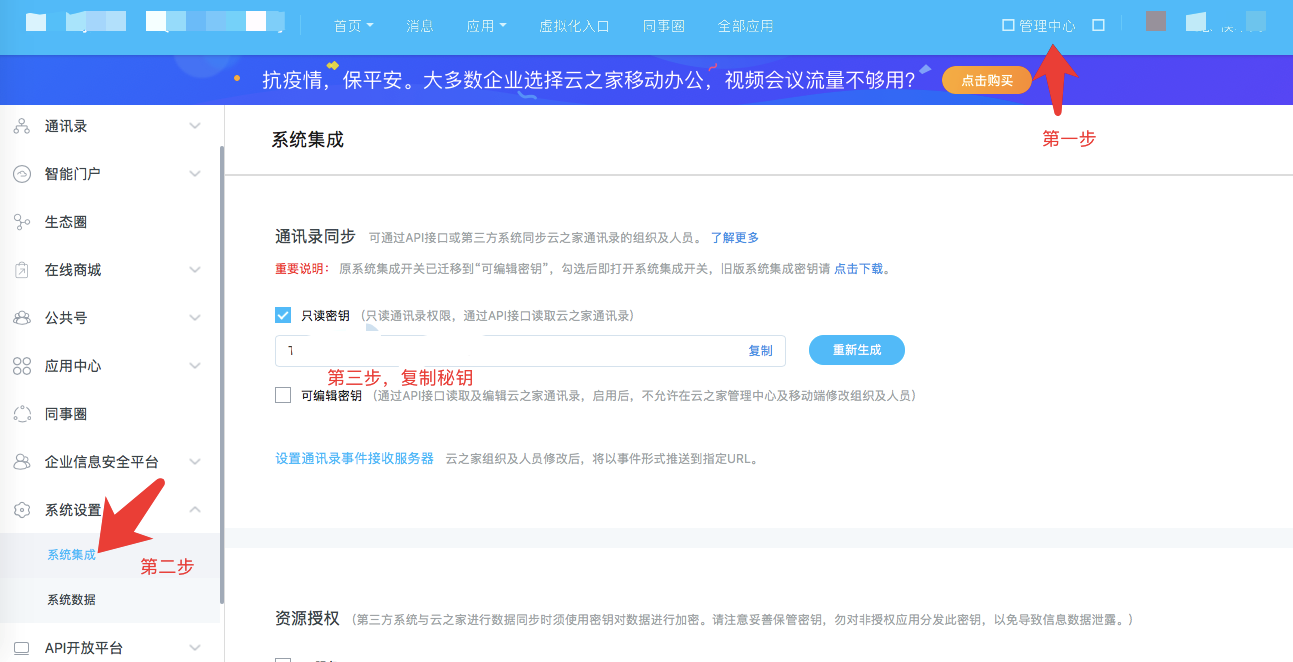The width and height of the screenshot is (1293, 662).
Task: Click the API开放平台 monitor icon
Action: 22,648
